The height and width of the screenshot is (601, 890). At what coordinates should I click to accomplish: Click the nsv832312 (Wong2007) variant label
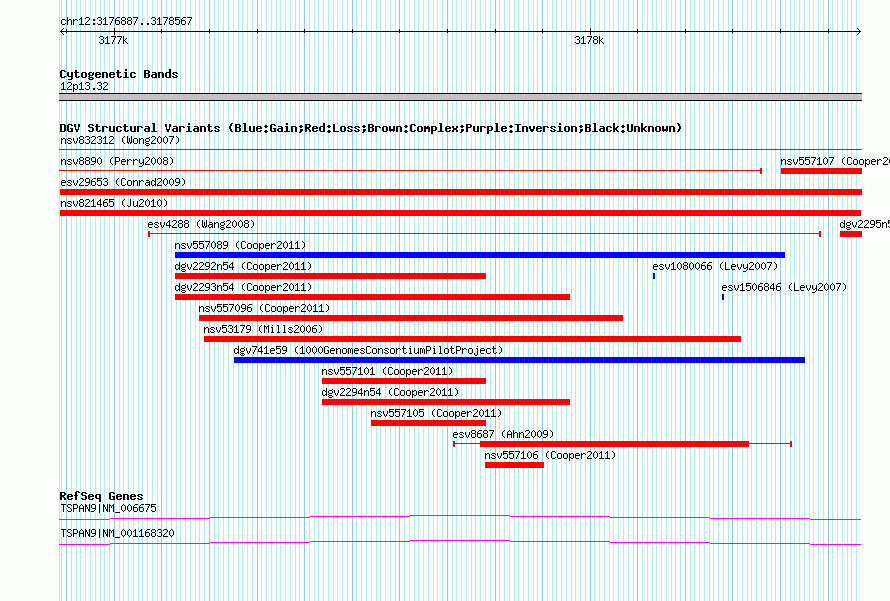point(120,140)
